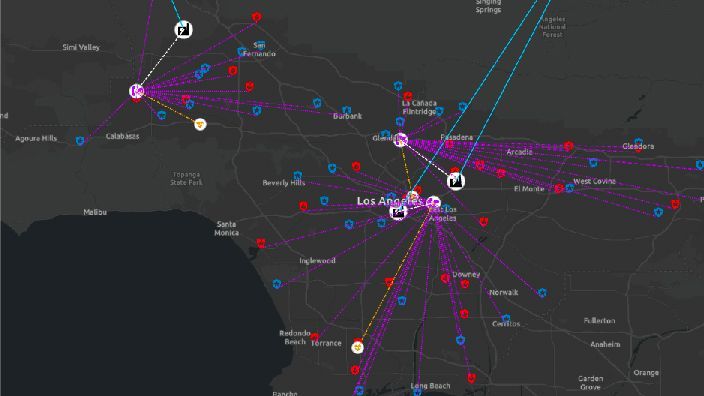Select the Burbank label
Viewport: 704px width, 396px height.
[x=348, y=116]
